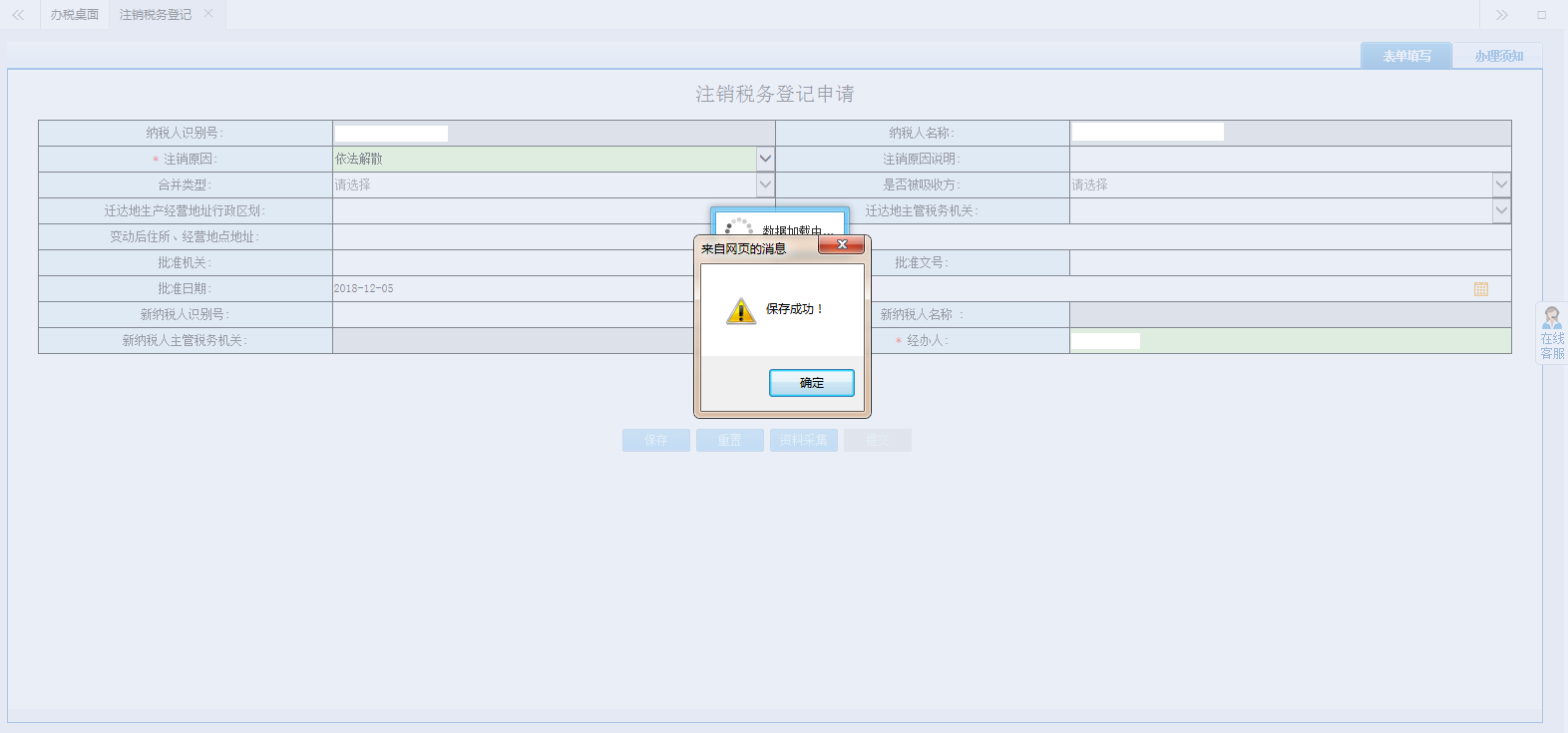Open 在线客服 support icon
The height and width of the screenshot is (733, 1568).
[x=1552, y=333]
